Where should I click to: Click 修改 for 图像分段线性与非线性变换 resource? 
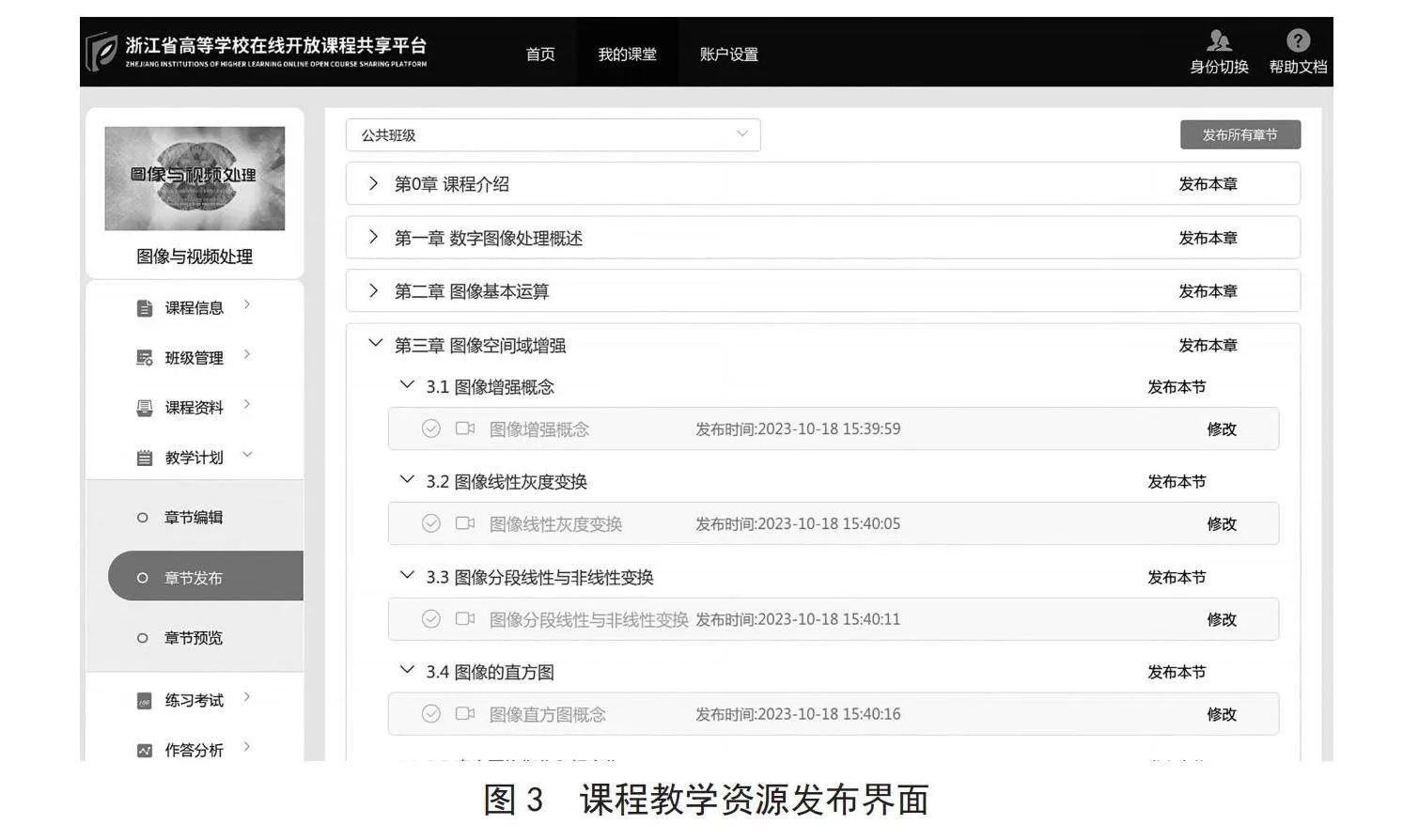1222,620
